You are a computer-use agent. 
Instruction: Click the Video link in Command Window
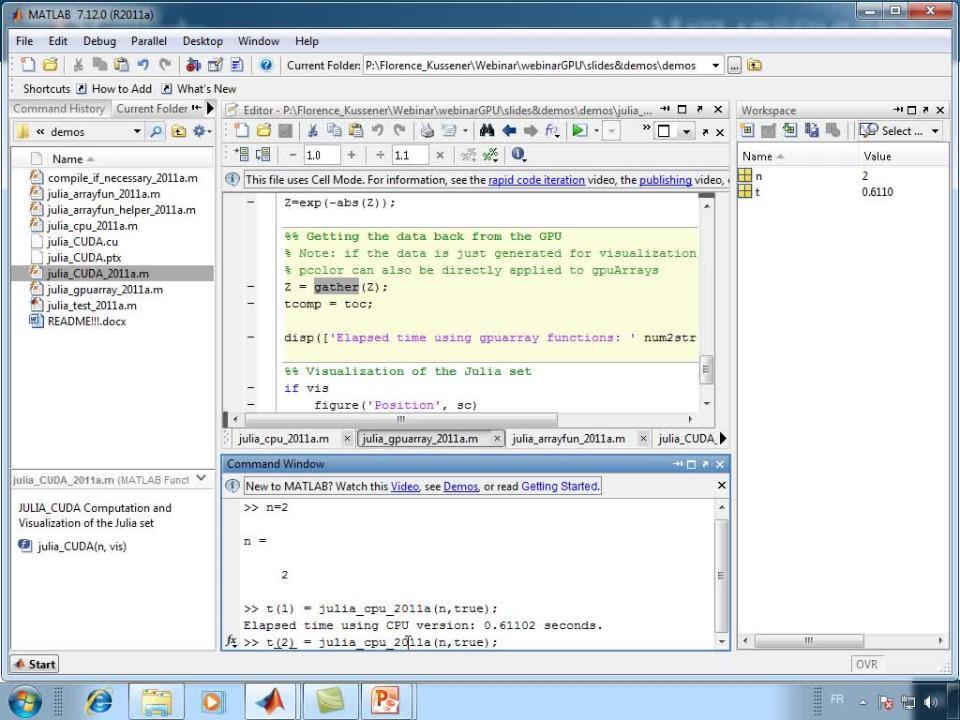point(405,486)
